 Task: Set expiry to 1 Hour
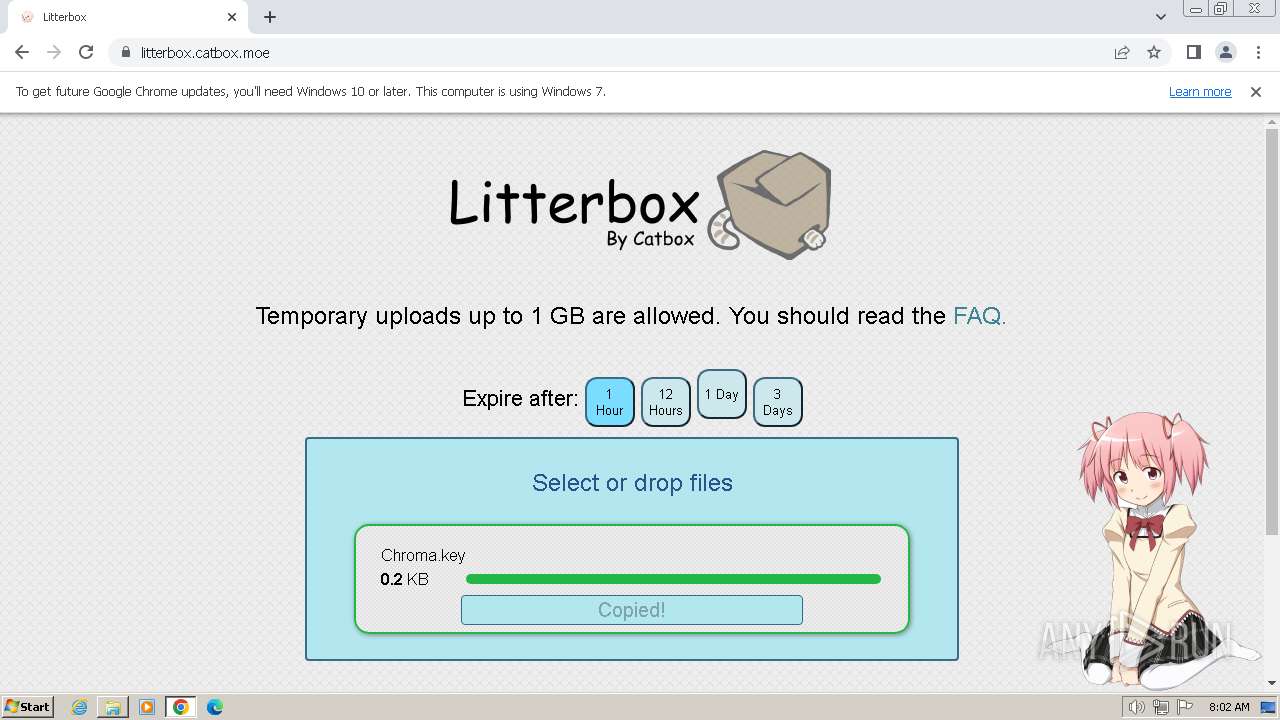(610, 402)
